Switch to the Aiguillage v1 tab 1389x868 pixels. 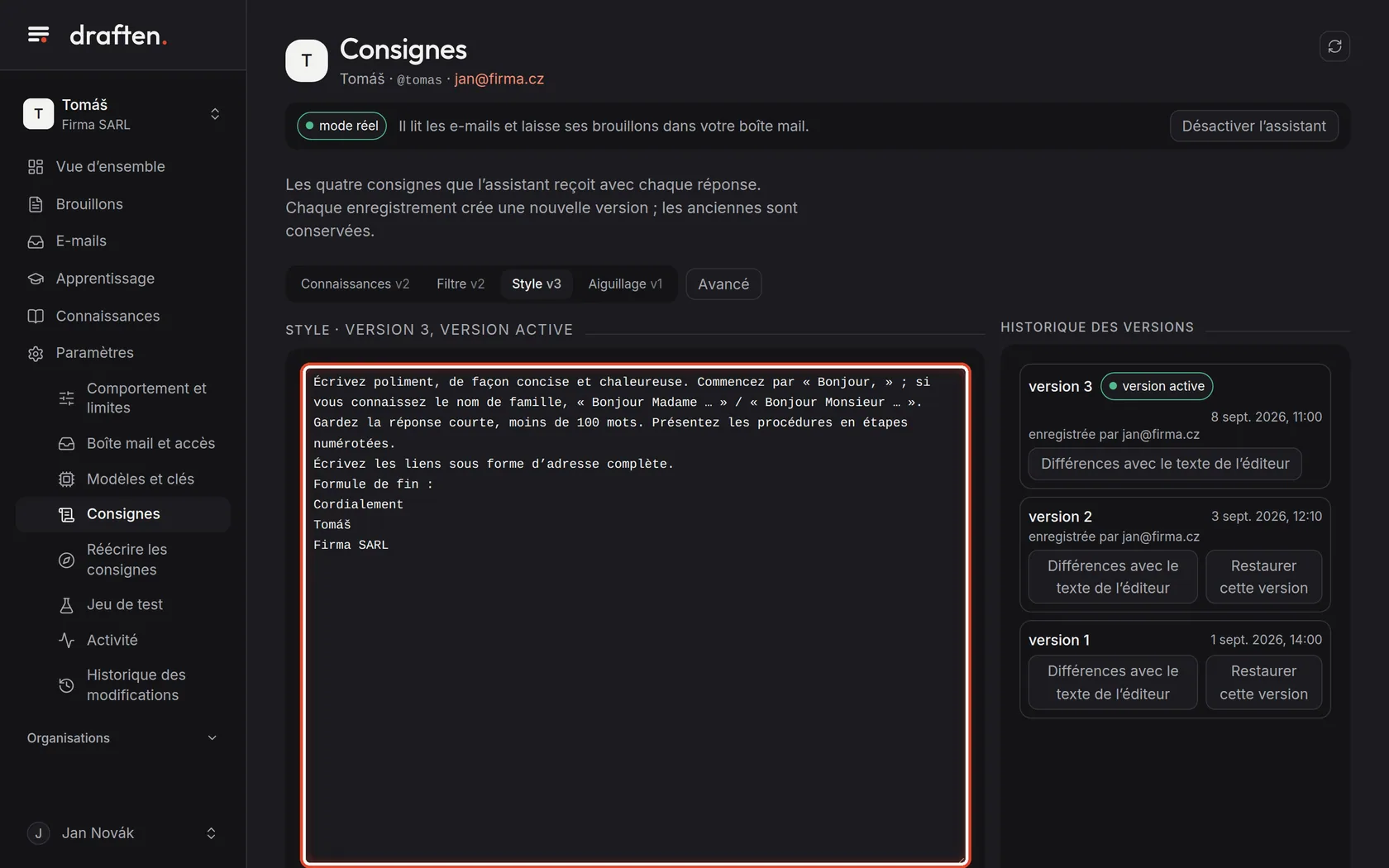625,284
